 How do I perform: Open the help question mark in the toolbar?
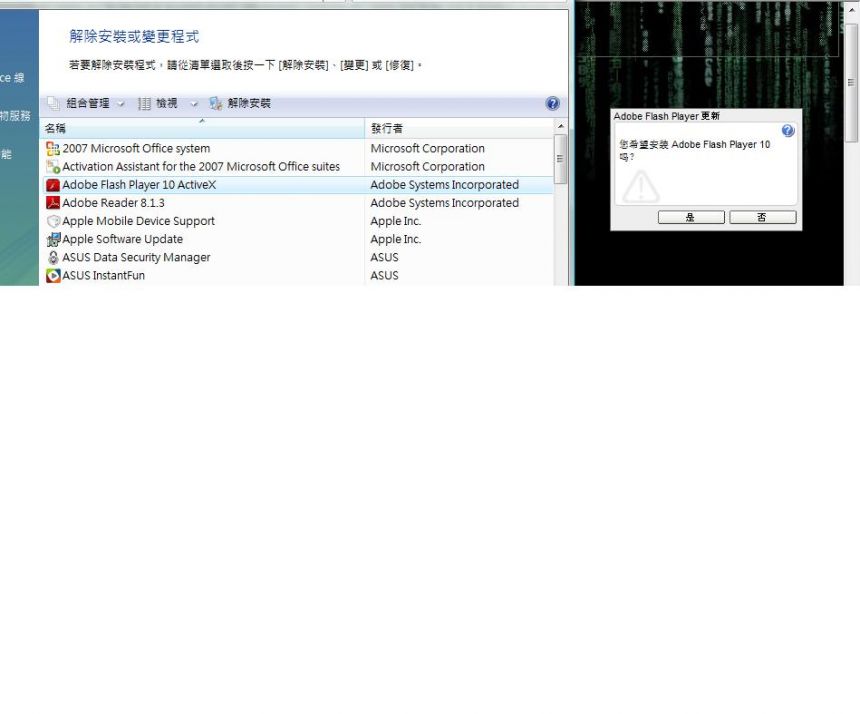(552, 103)
